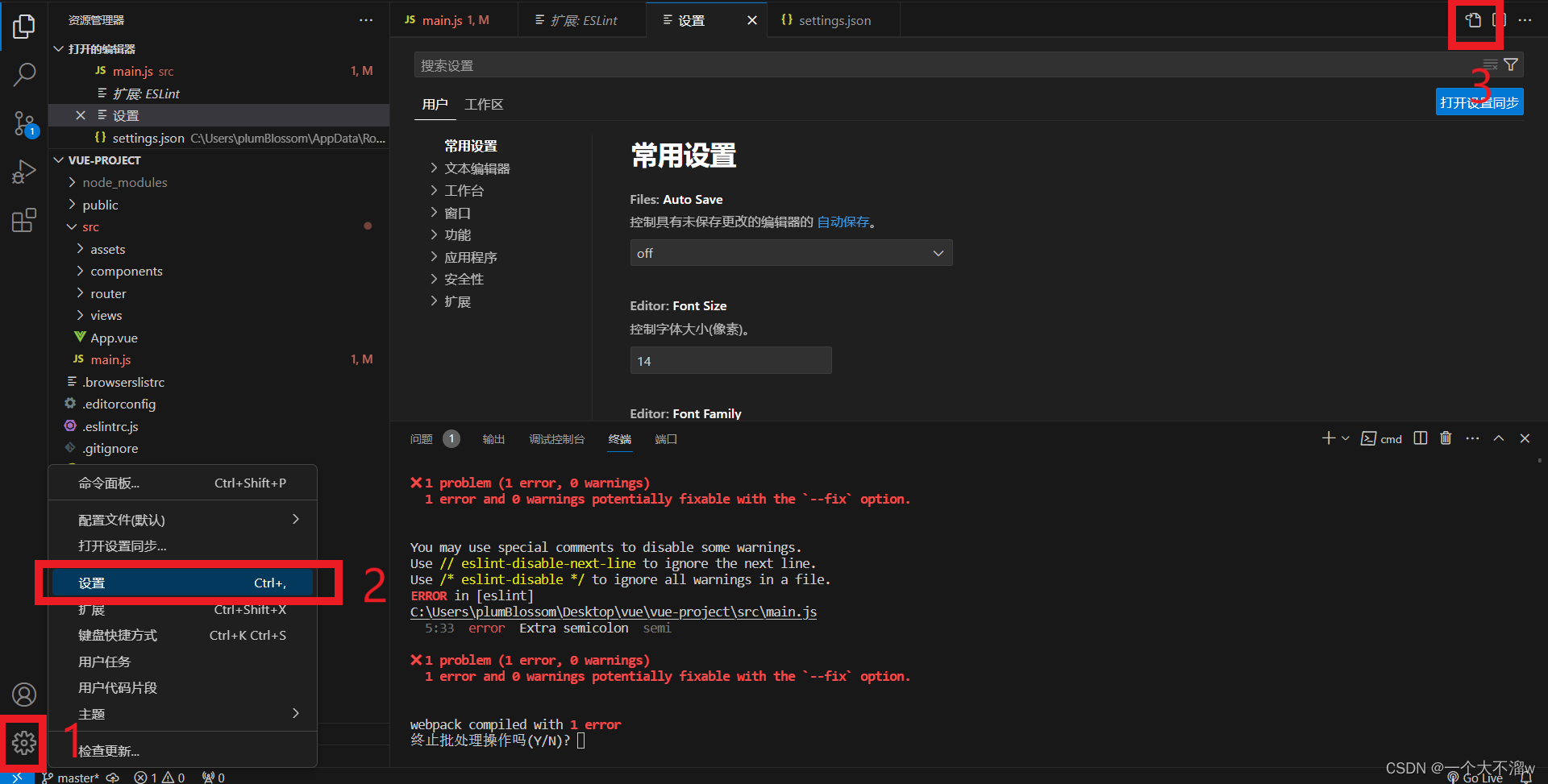
Task: Click the Manage gear icon
Action: click(x=24, y=742)
